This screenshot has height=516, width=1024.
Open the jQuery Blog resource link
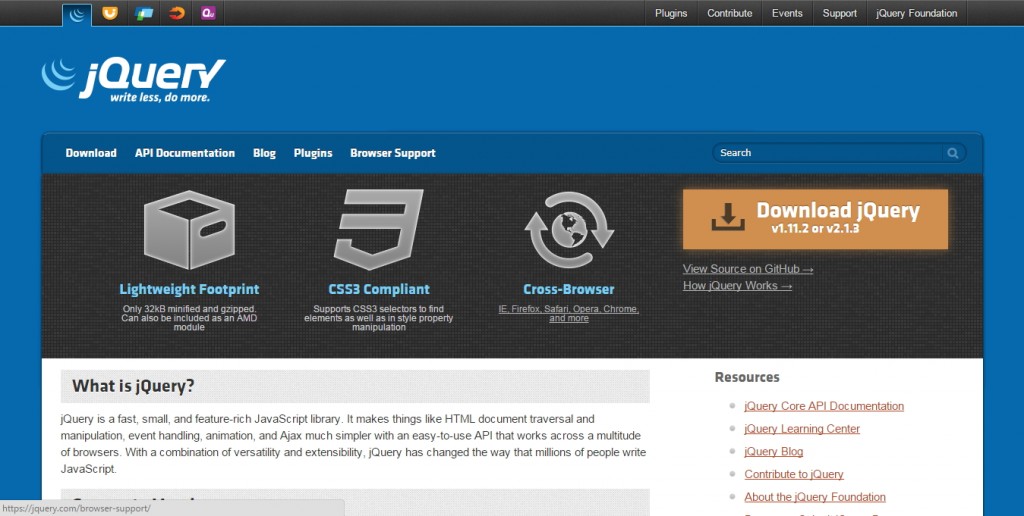click(x=774, y=451)
